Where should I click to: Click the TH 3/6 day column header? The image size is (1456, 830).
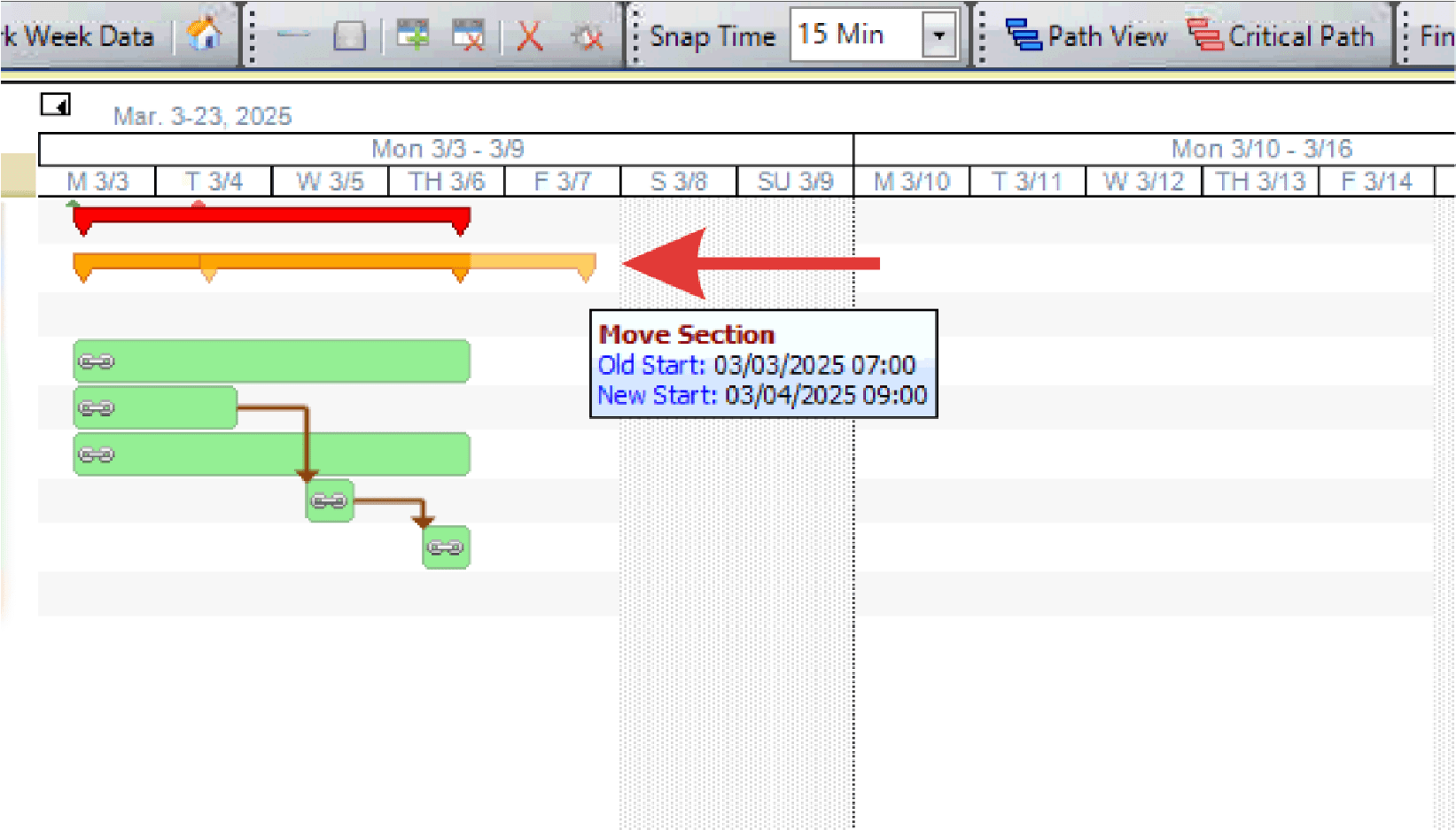click(x=446, y=182)
